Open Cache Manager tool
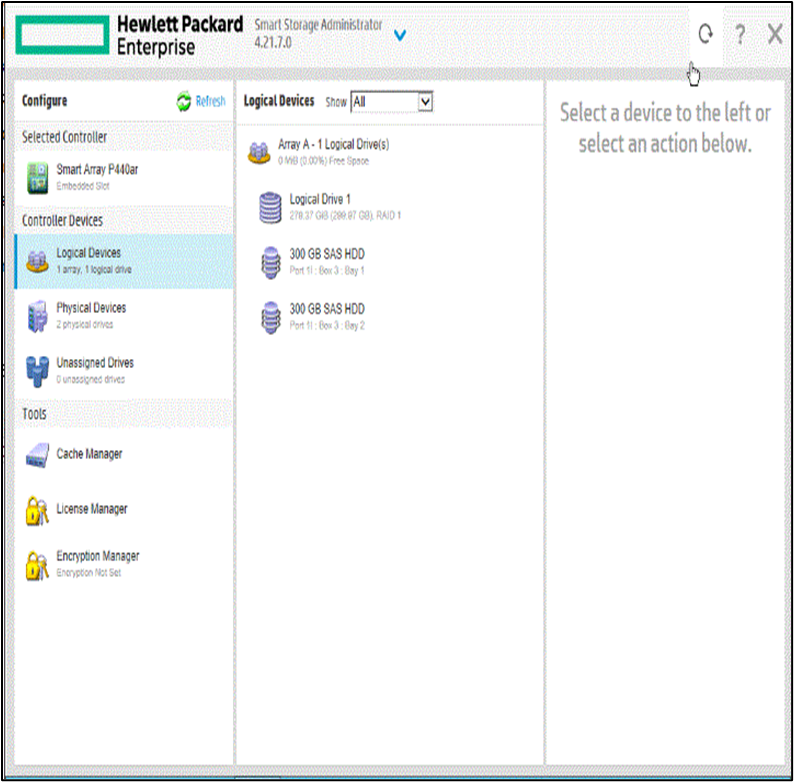This screenshot has height=782, width=794. (x=125, y=454)
